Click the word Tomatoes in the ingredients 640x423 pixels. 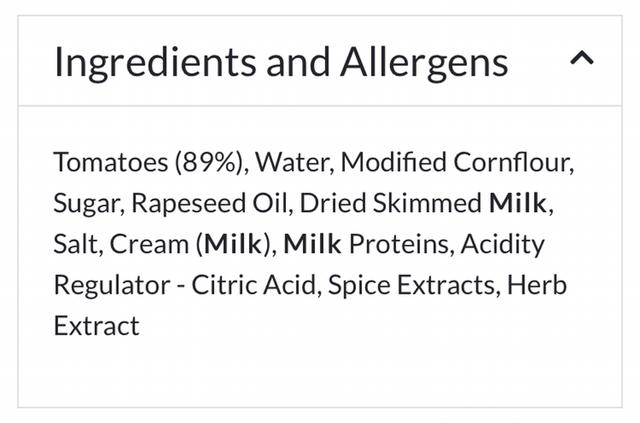109,162
